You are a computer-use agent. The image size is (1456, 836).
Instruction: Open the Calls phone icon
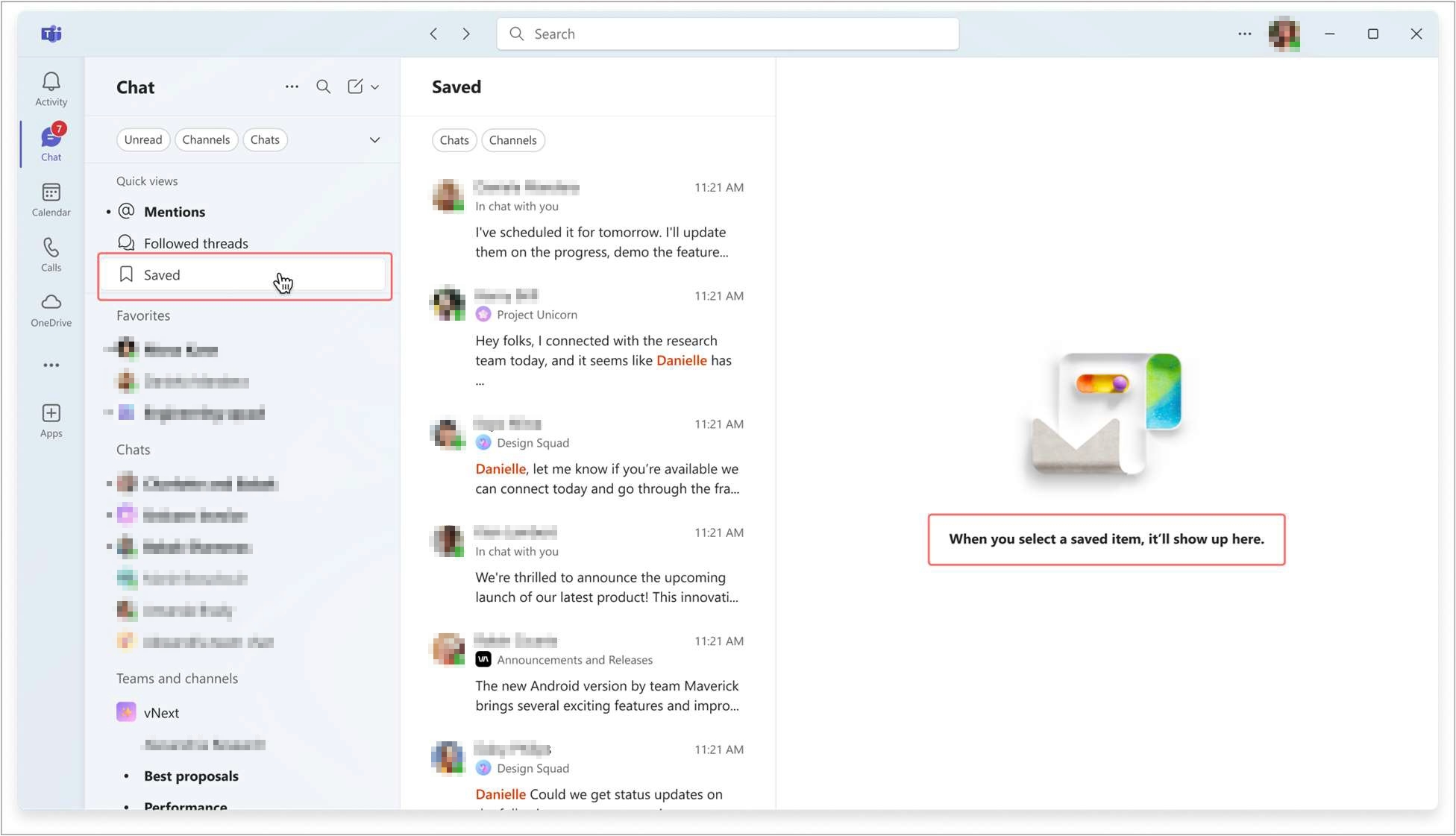pos(51,248)
